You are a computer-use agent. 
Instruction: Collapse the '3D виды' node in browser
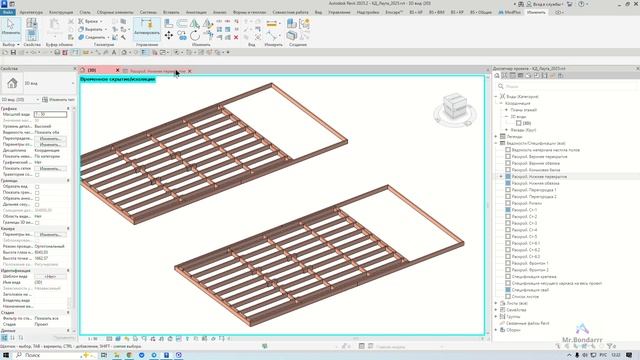click(x=507, y=117)
